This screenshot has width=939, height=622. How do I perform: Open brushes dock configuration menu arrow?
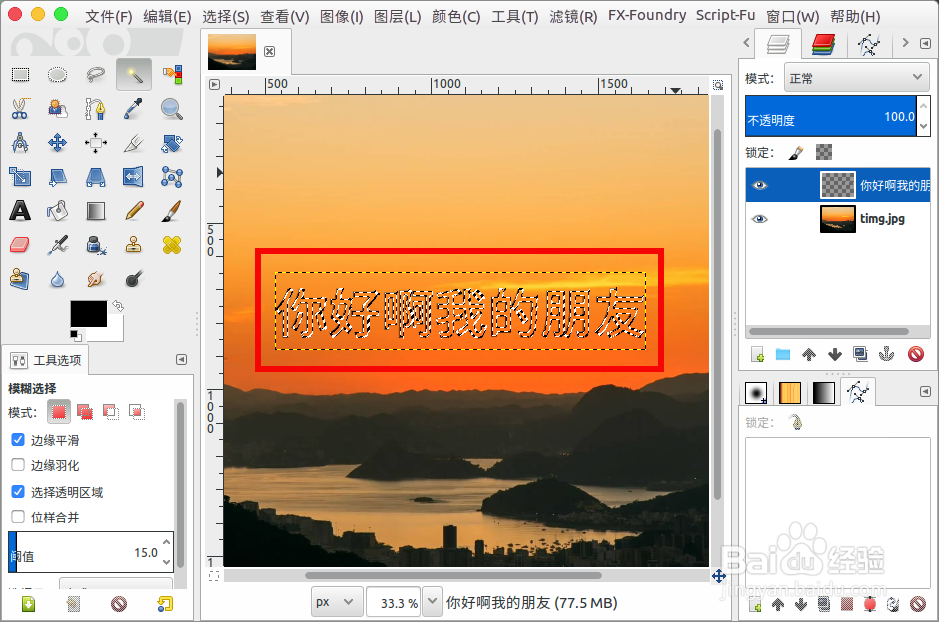coord(925,392)
